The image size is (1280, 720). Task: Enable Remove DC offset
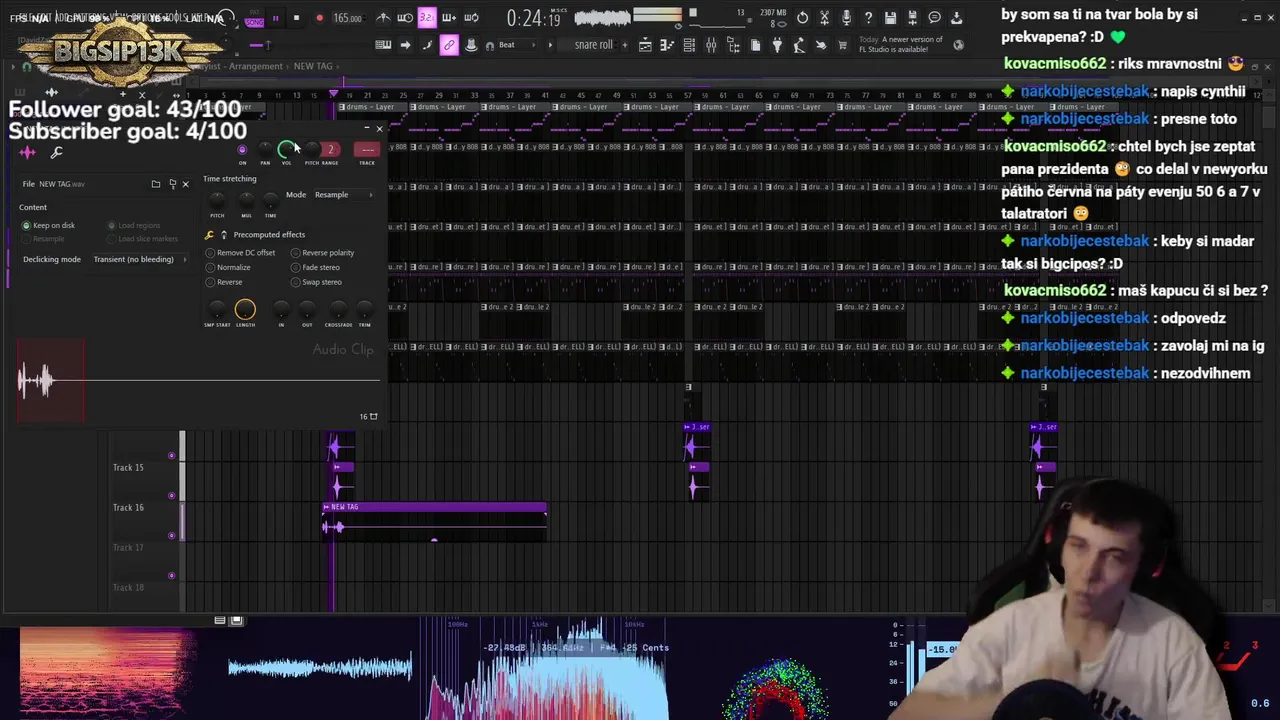[240, 253]
